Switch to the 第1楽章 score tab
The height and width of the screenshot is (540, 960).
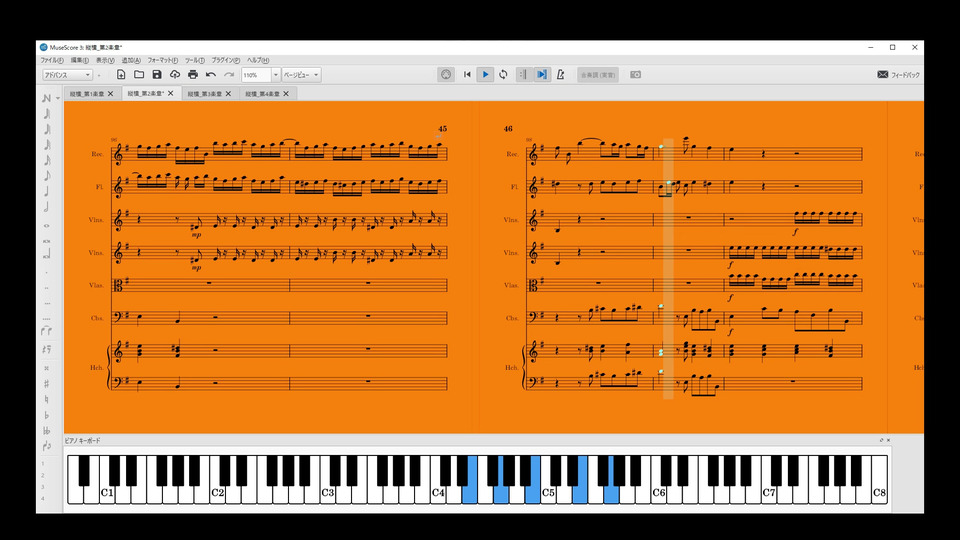(87, 94)
